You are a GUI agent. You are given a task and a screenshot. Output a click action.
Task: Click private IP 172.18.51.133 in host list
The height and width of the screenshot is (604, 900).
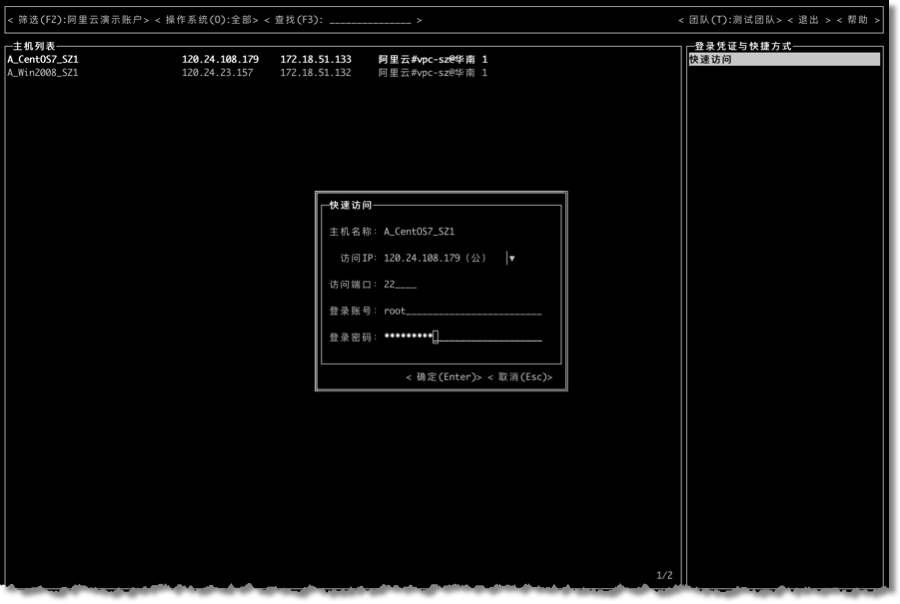click(x=315, y=60)
